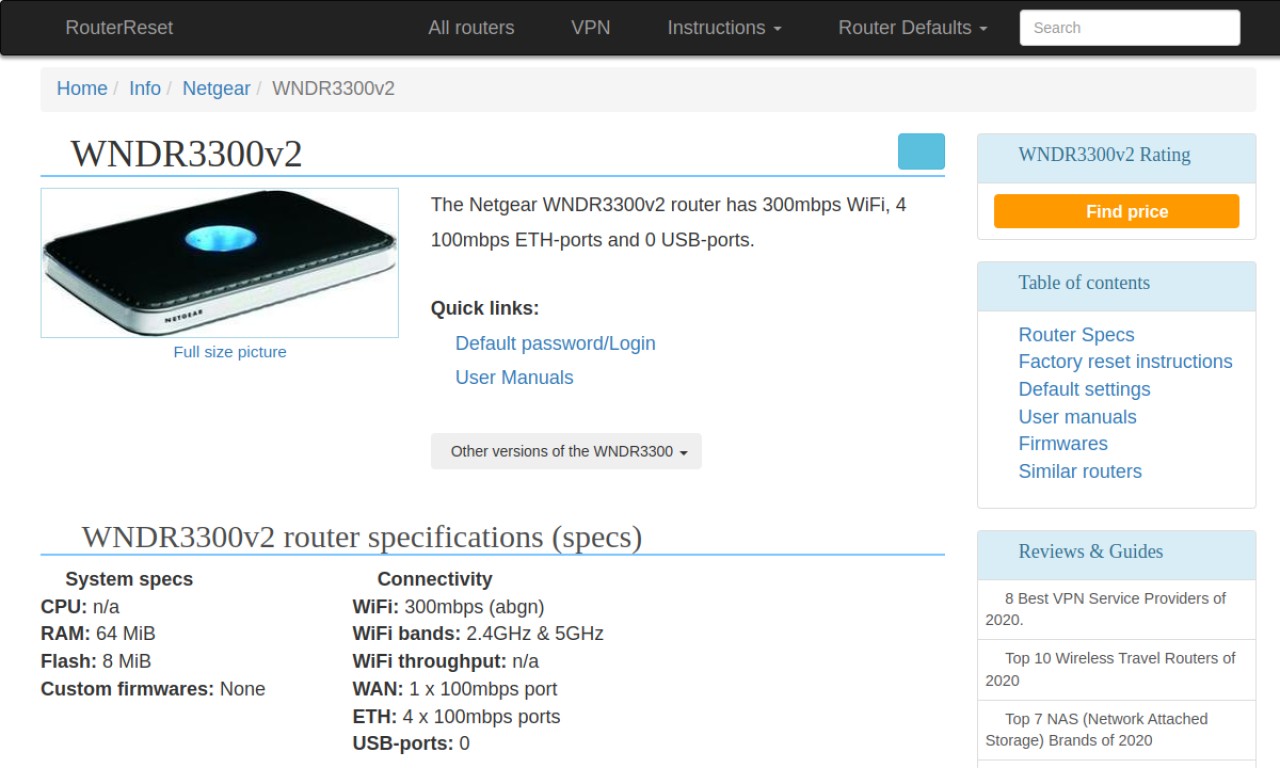Go to the VPN page
Screen dimensions: 1280x768
tap(591, 28)
